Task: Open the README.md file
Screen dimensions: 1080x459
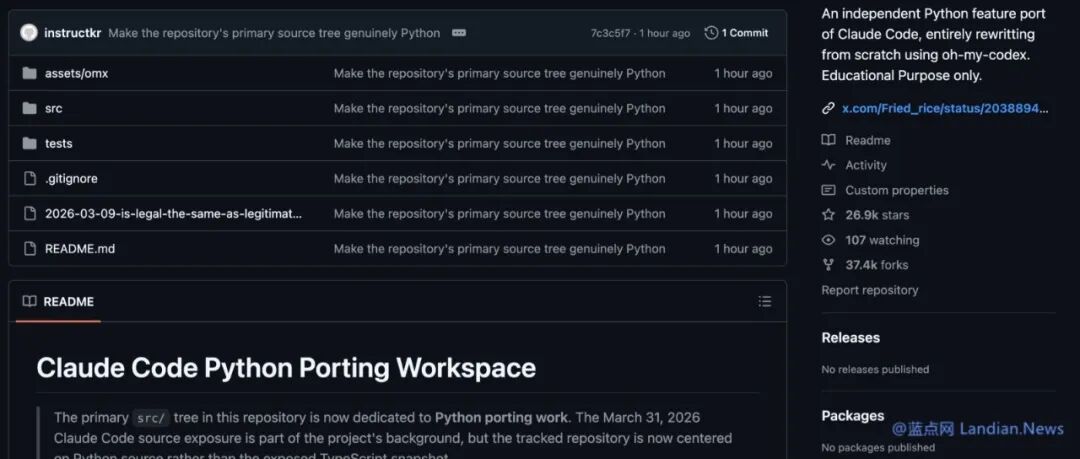Action: tap(80, 249)
